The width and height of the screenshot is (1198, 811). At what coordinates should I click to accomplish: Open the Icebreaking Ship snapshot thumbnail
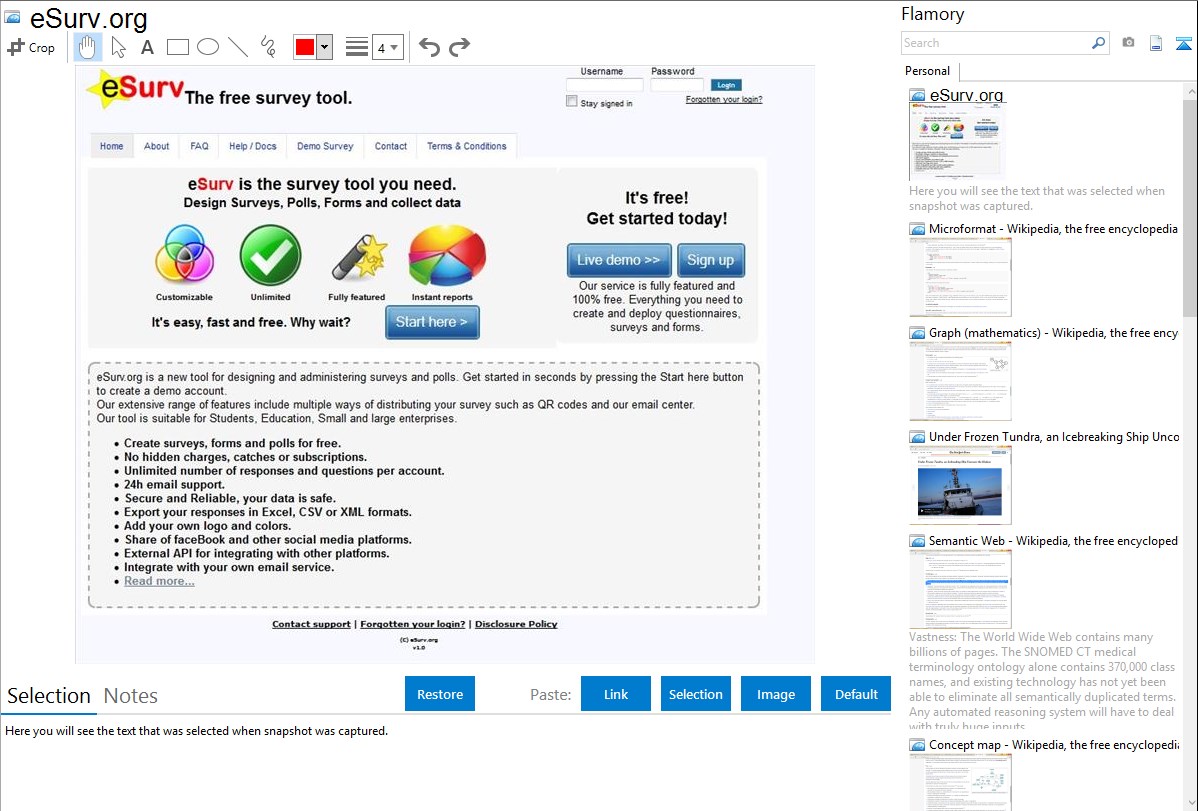[960, 485]
